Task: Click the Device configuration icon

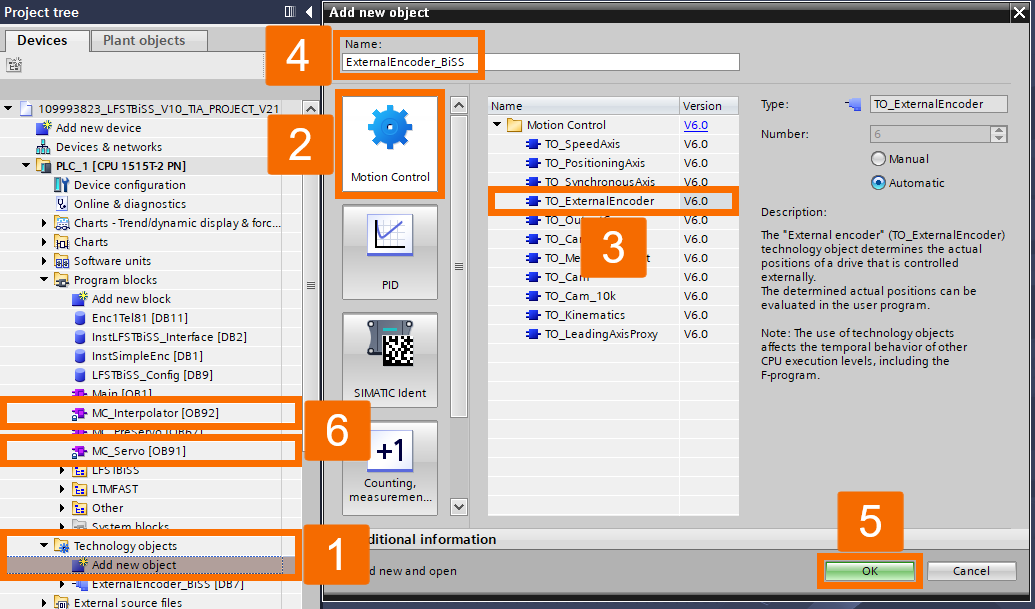Action: click(61, 185)
